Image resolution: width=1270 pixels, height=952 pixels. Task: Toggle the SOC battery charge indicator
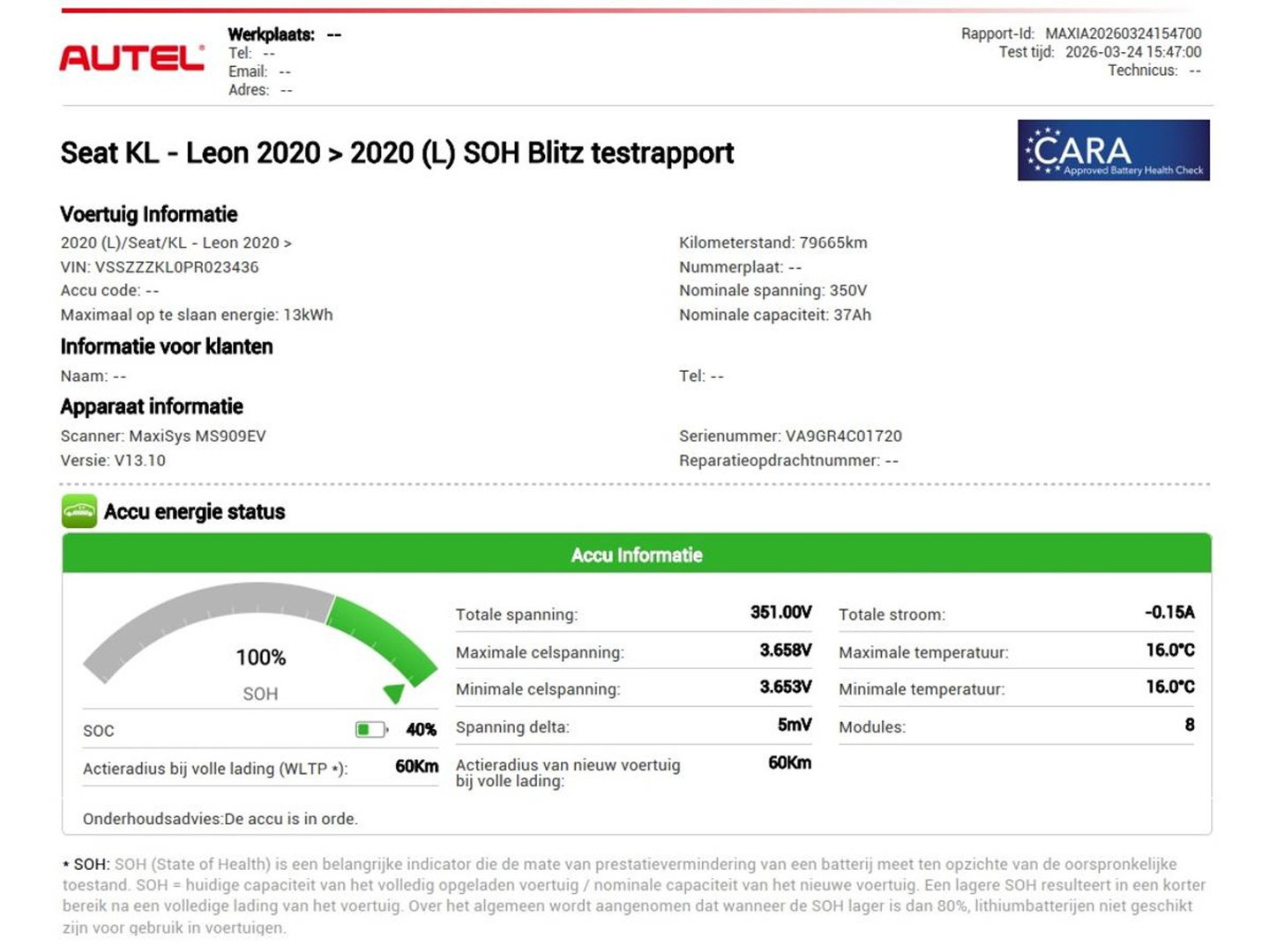coord(371,729)
